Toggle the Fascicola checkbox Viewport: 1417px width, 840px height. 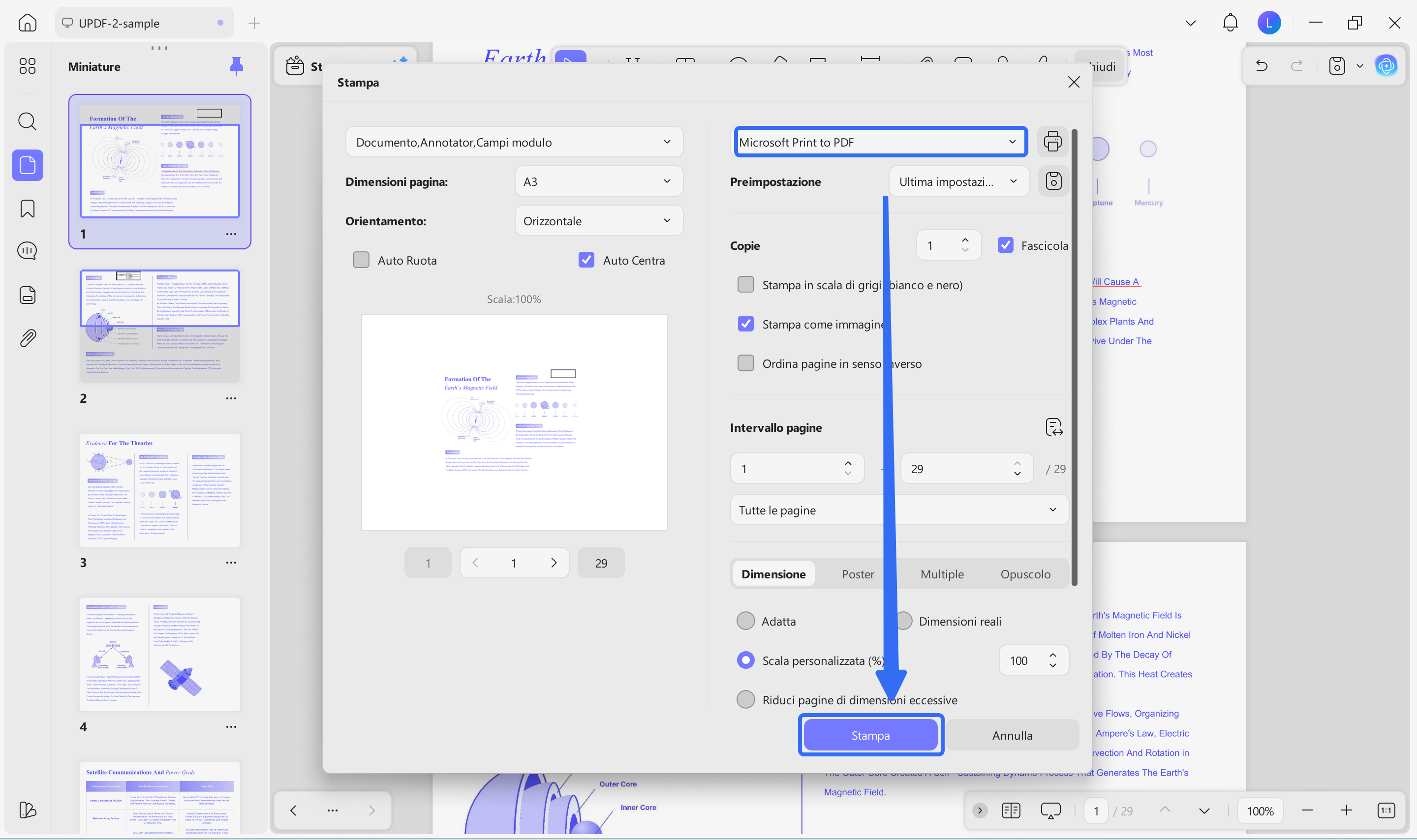point(1005,245)
